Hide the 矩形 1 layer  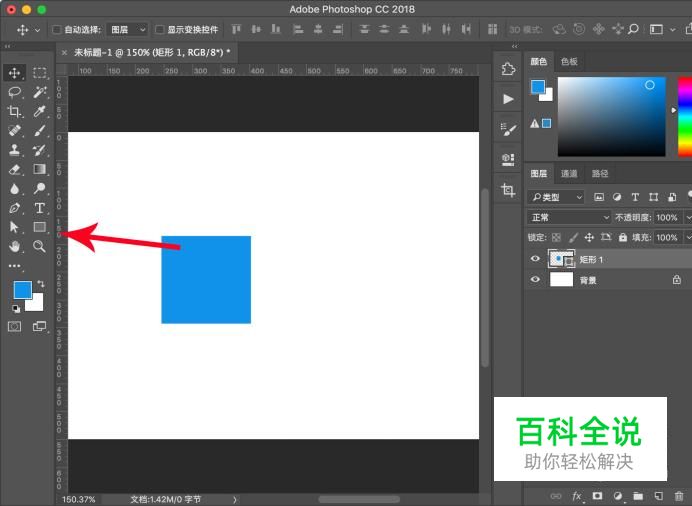535,259
